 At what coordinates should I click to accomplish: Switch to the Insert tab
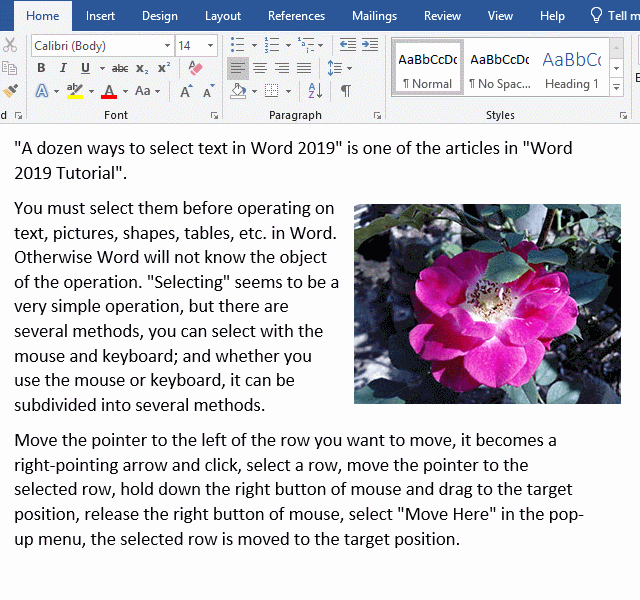(100, 16)
